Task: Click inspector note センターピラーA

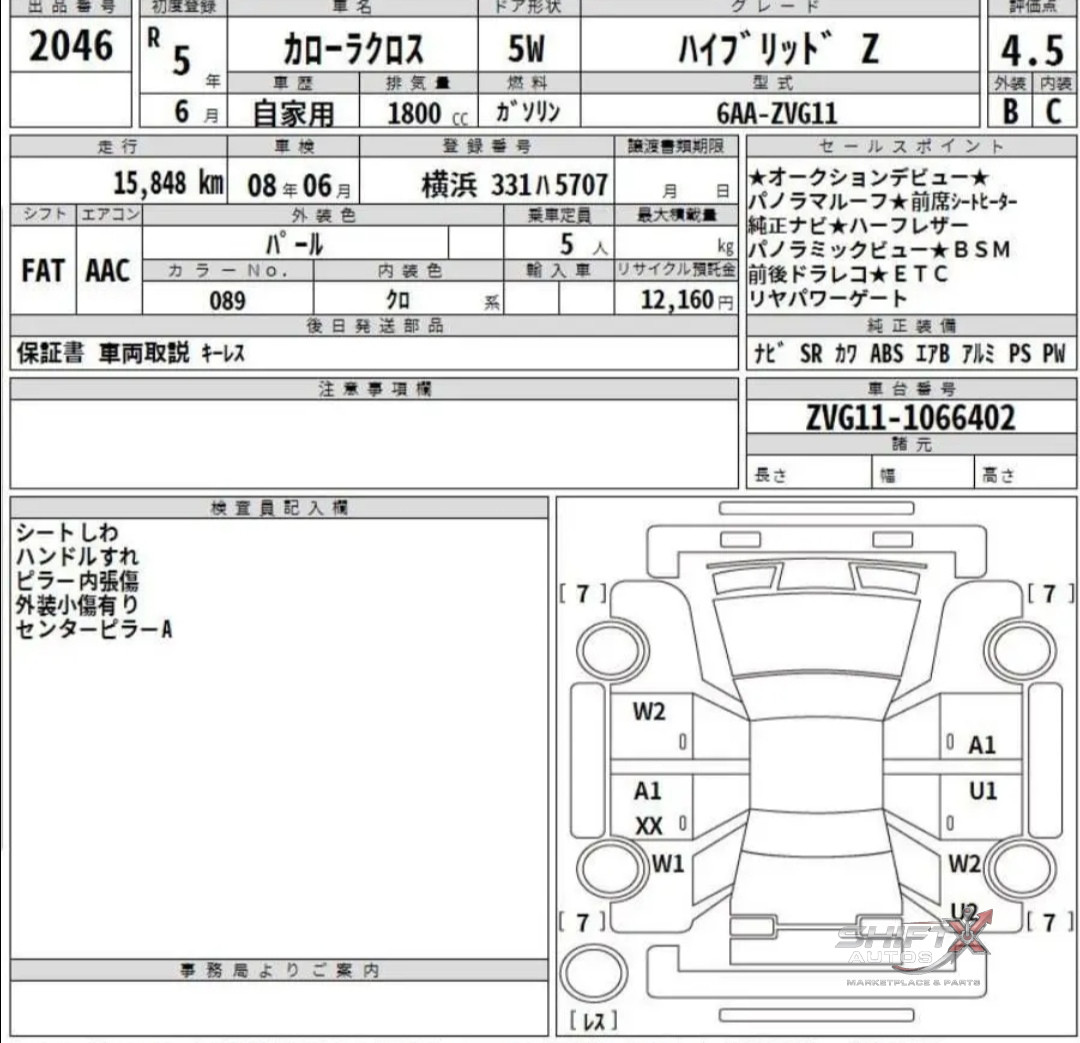Action: click(x=94, y=629)
